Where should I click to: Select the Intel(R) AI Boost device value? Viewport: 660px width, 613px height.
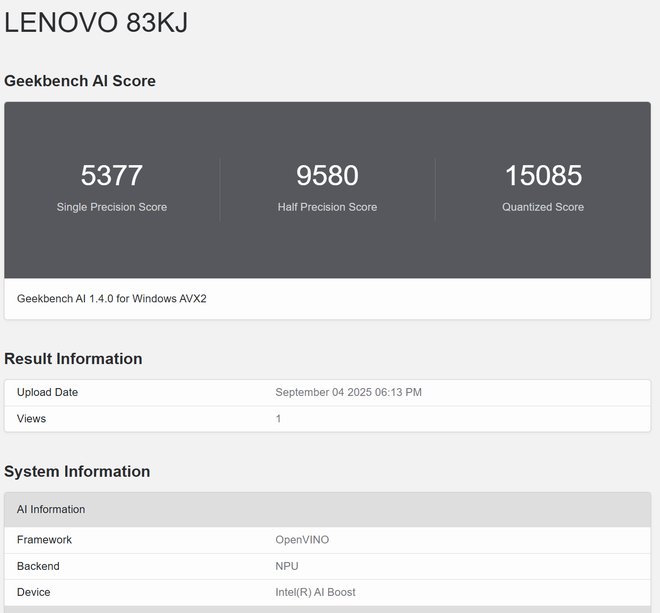coord(315,592)
